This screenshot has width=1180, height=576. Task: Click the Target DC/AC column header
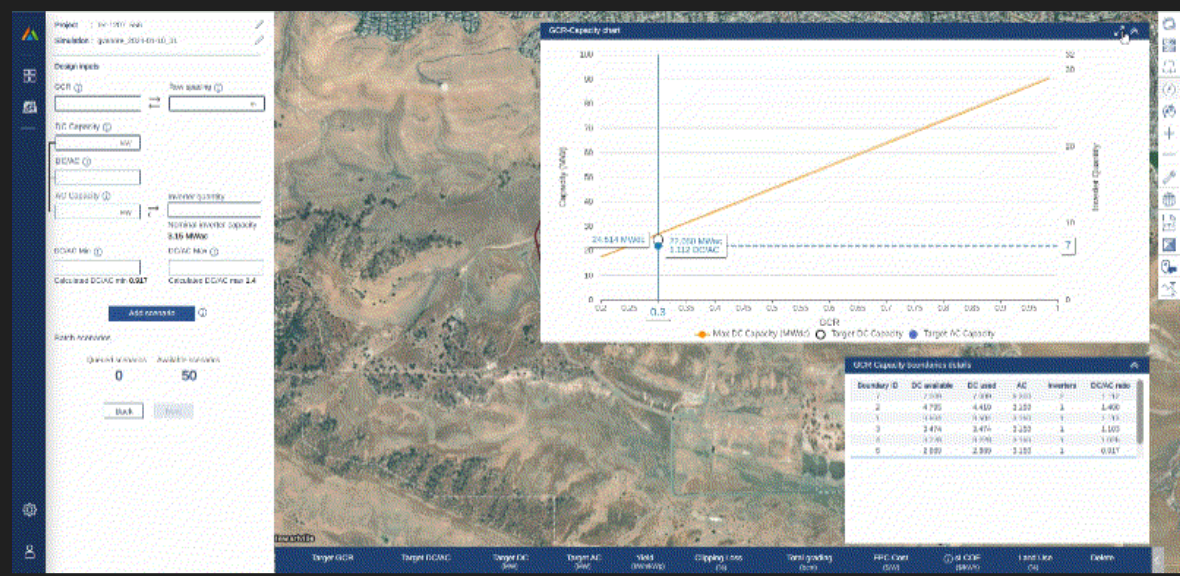(x=425, y=559)
